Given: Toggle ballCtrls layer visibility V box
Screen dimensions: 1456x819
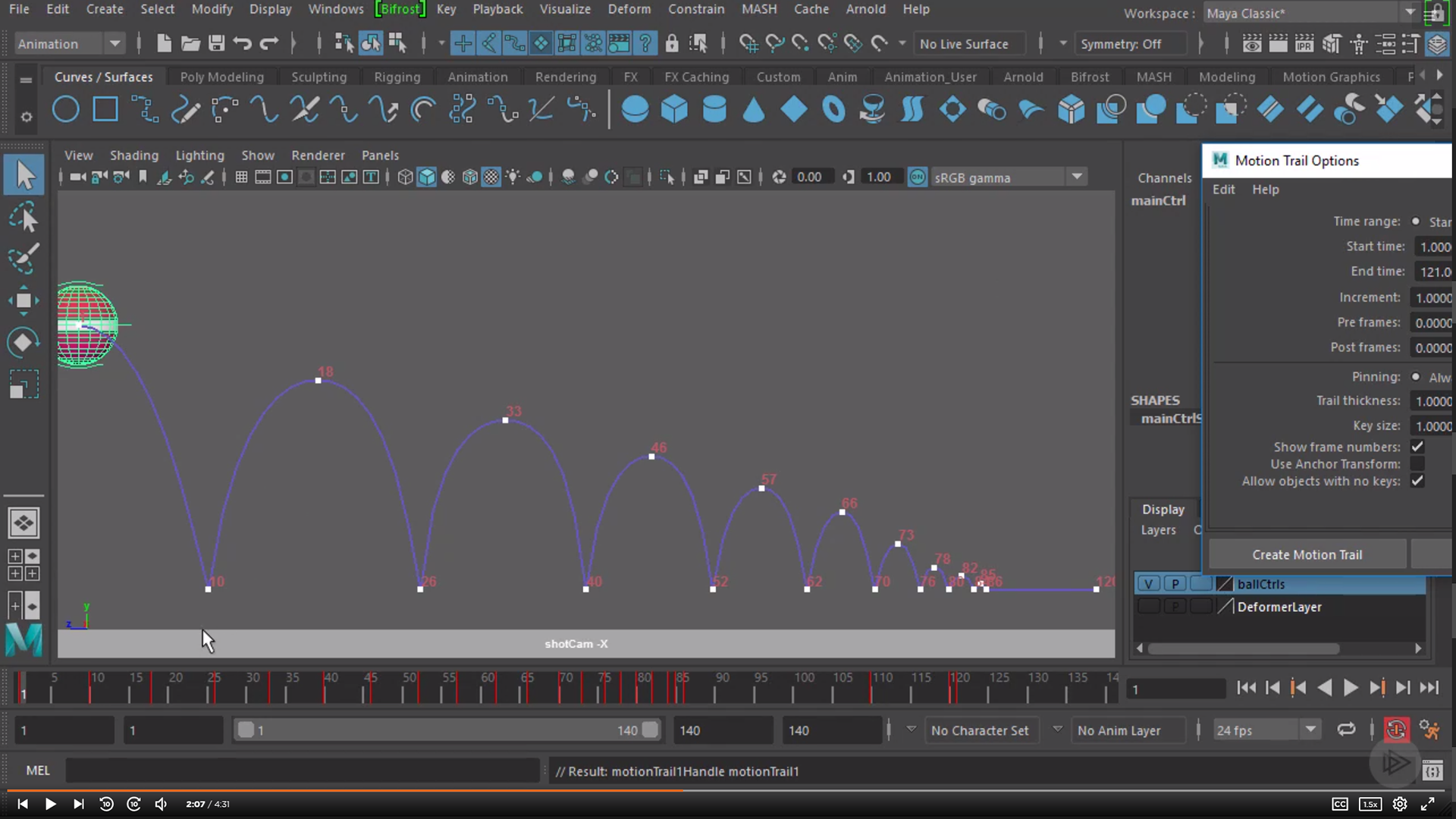Looking at the screenshot, I should click(x=1149, y=584).
